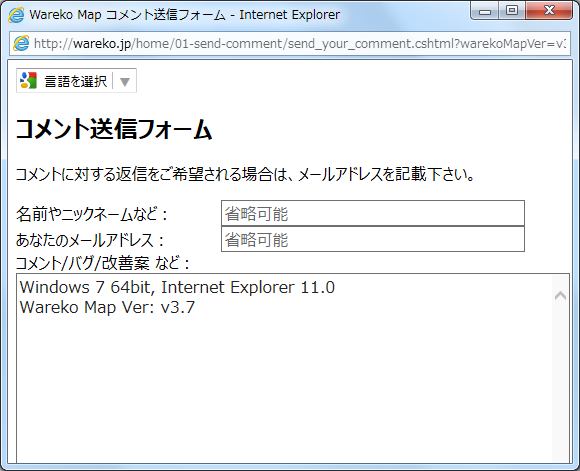Open the 言語を選択 language selector

click(76, 81)
